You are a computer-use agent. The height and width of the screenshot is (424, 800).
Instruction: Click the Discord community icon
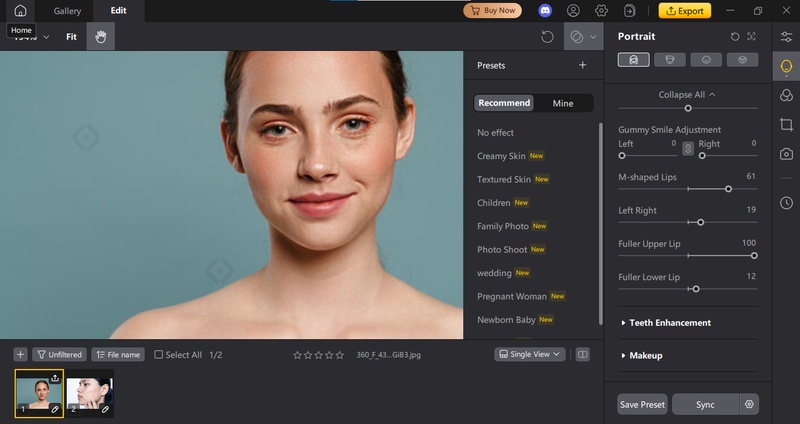[545, 11]
